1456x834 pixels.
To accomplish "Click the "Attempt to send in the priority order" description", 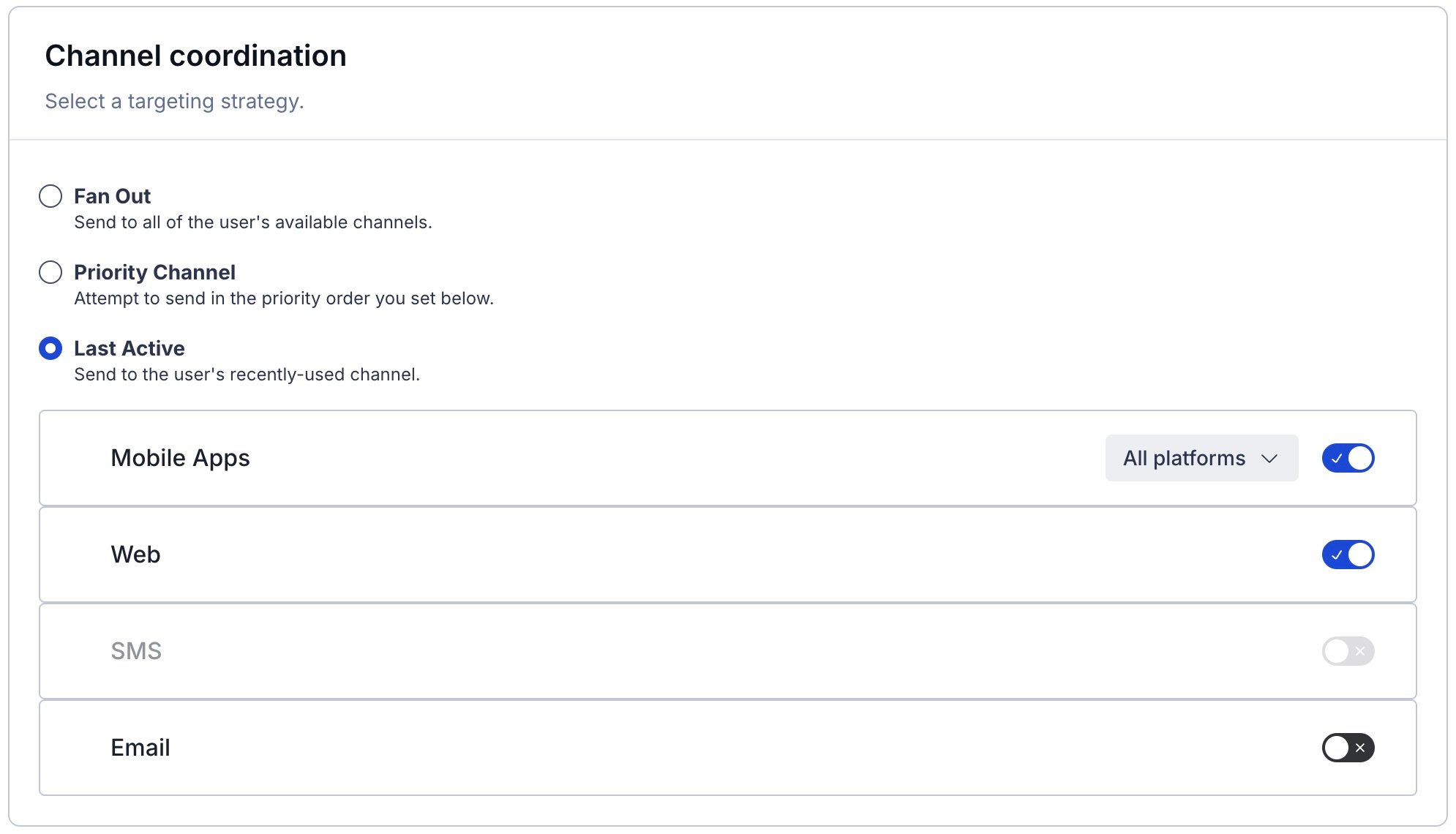I will [284, 298].
